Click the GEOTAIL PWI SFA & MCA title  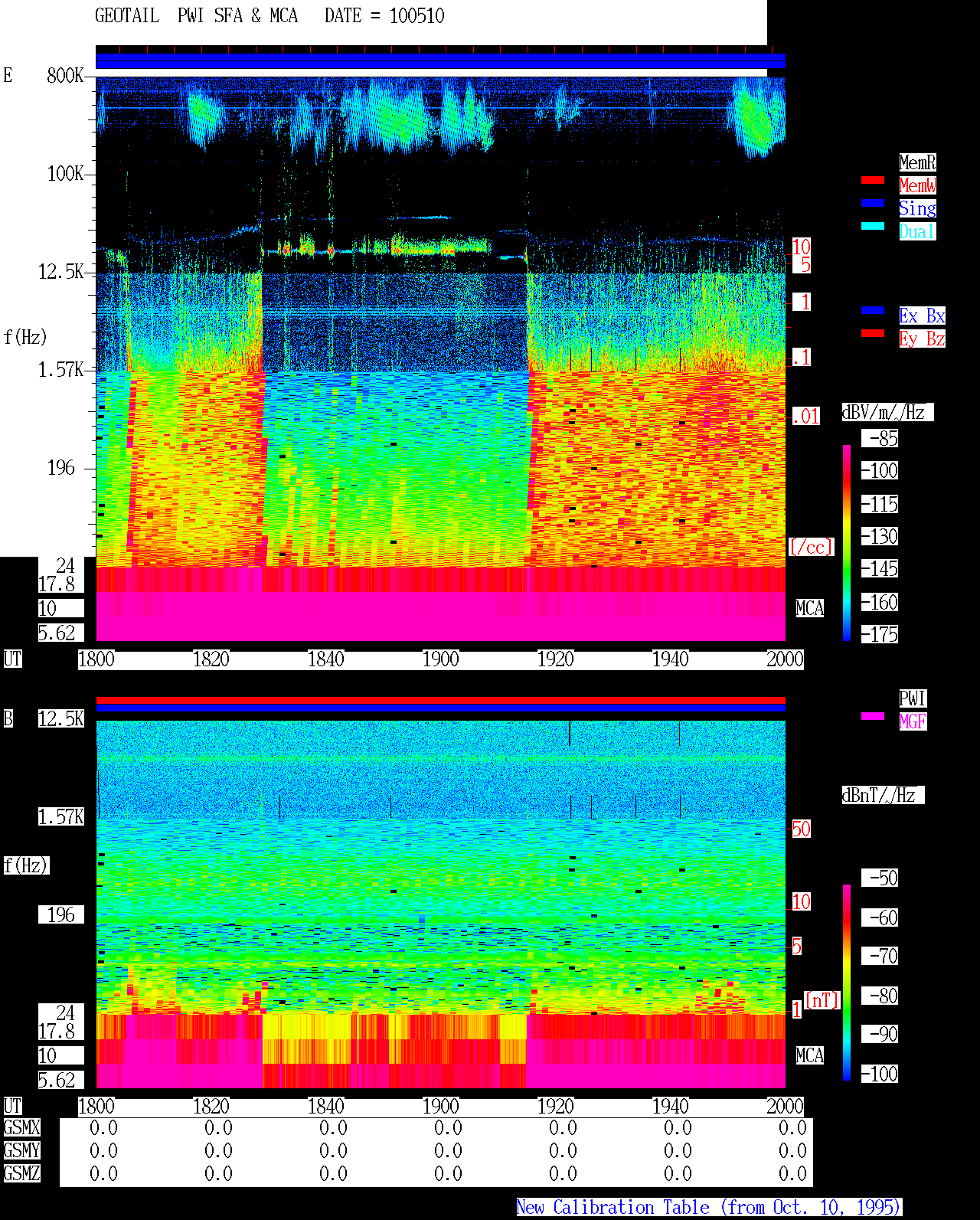(196, 16)
